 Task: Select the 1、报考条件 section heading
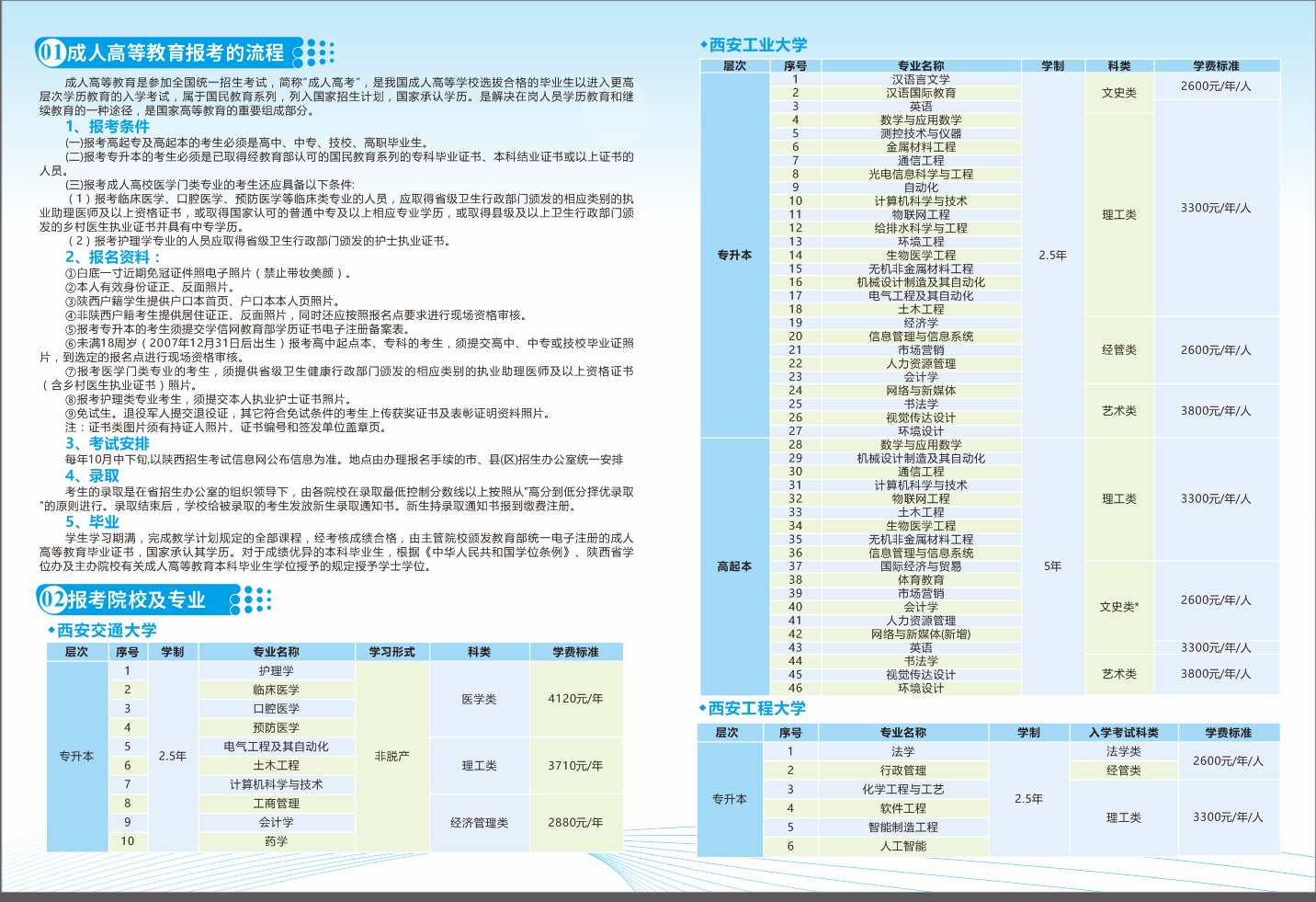[x=108, y=127]
